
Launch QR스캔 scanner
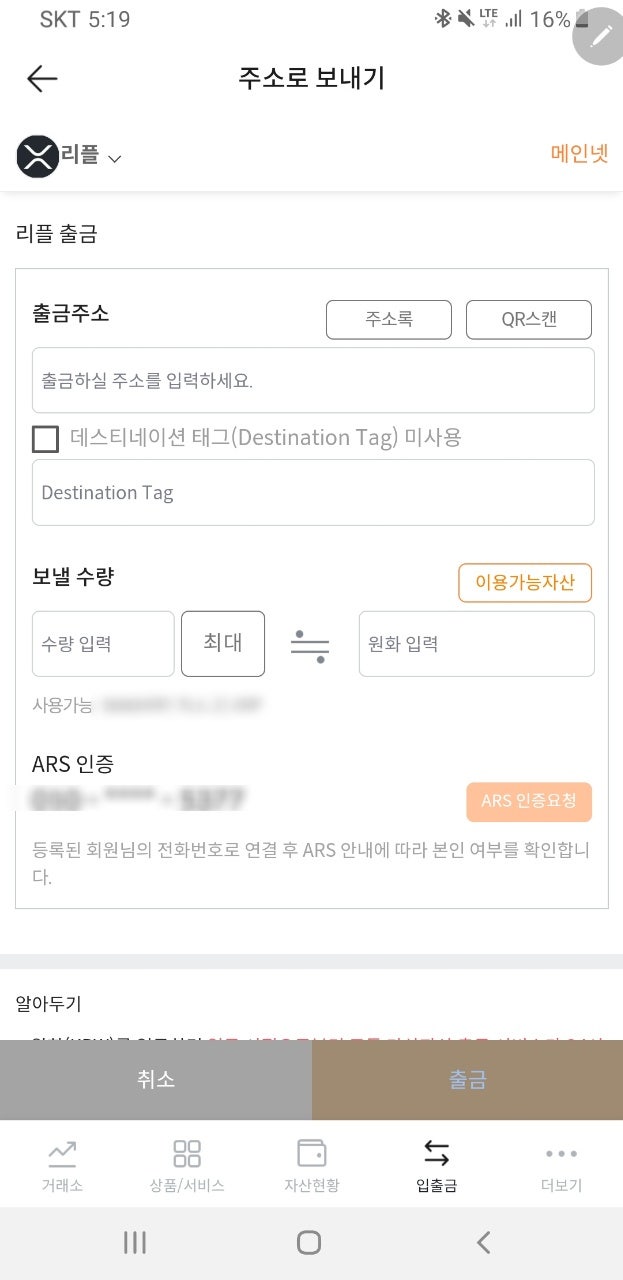pos(529,320)
